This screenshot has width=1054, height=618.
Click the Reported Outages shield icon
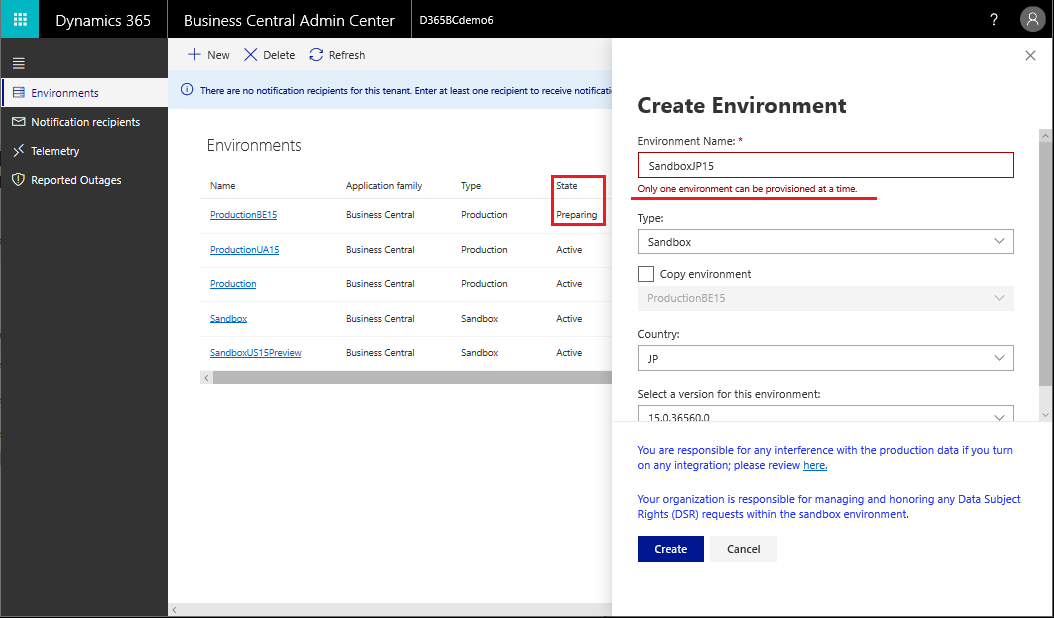[x=19, y=180]
